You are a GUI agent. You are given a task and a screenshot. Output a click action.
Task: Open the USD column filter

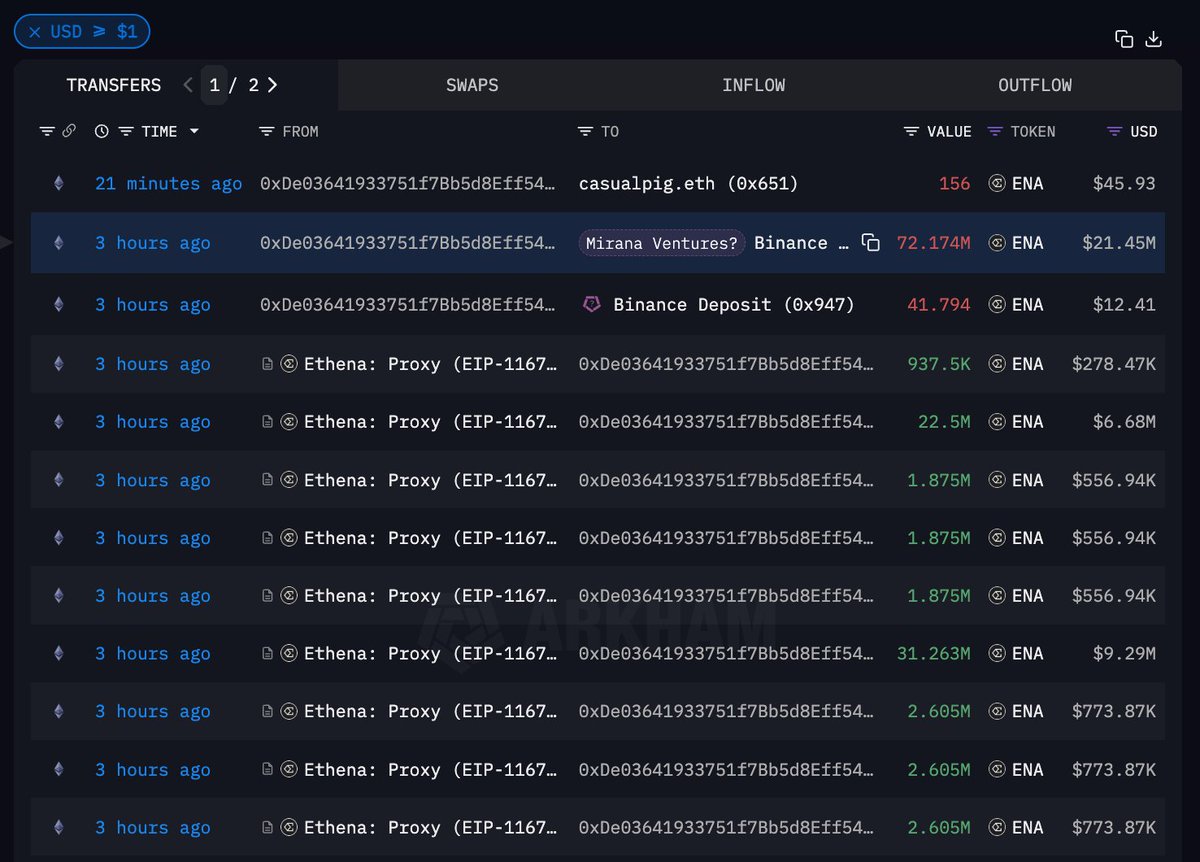point(1115,131)
